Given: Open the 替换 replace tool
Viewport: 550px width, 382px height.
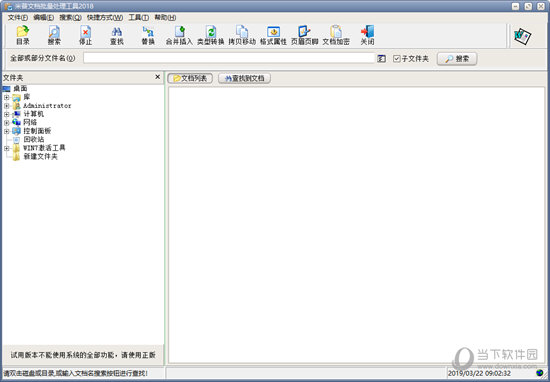Looking at the screenshot, I should pyautogui.click(x=148, y=35).
